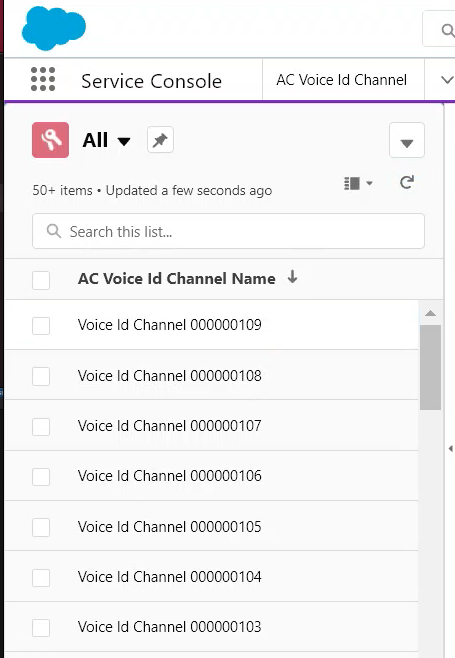Click the AC Voice Id Channel object icon

[50, 140]
